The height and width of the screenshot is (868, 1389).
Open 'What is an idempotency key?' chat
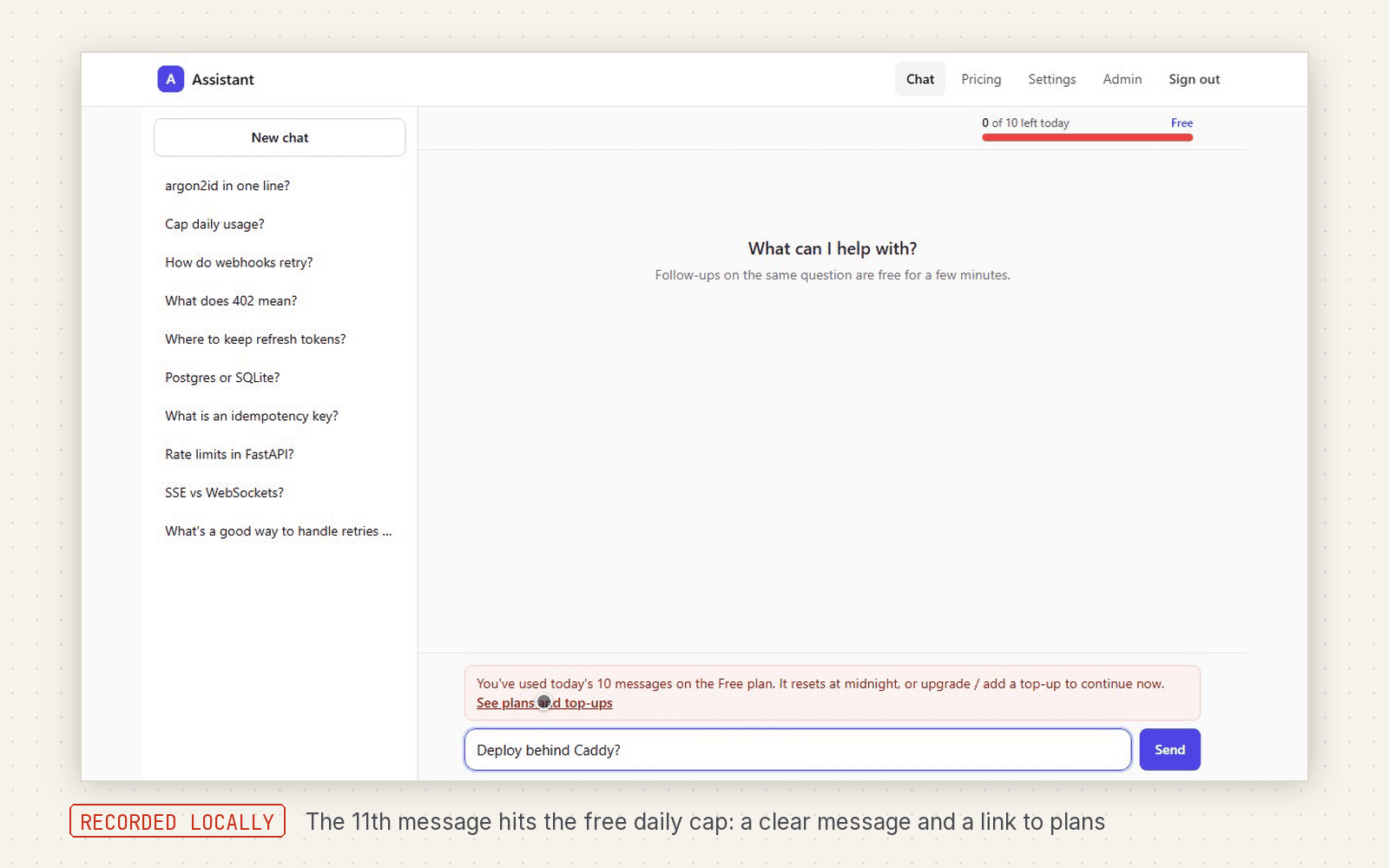pyautogui.click(x=279, y=416)
